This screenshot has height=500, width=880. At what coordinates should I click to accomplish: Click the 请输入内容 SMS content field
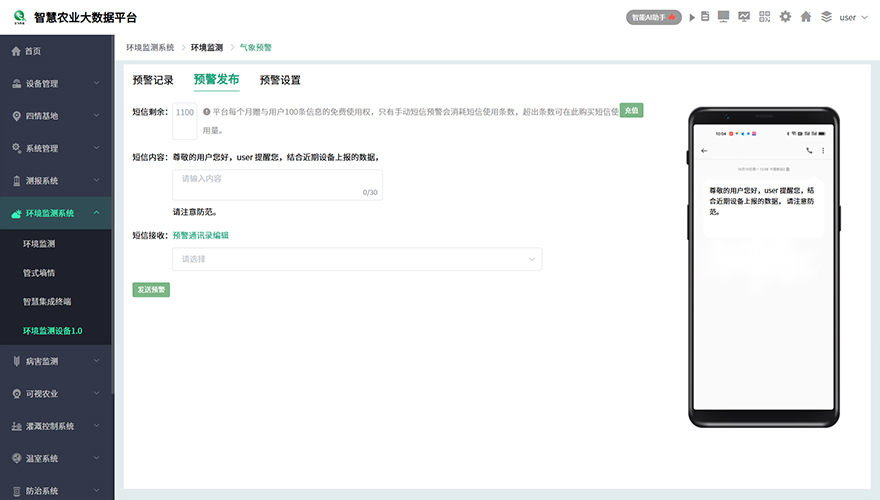pos(277,184)
